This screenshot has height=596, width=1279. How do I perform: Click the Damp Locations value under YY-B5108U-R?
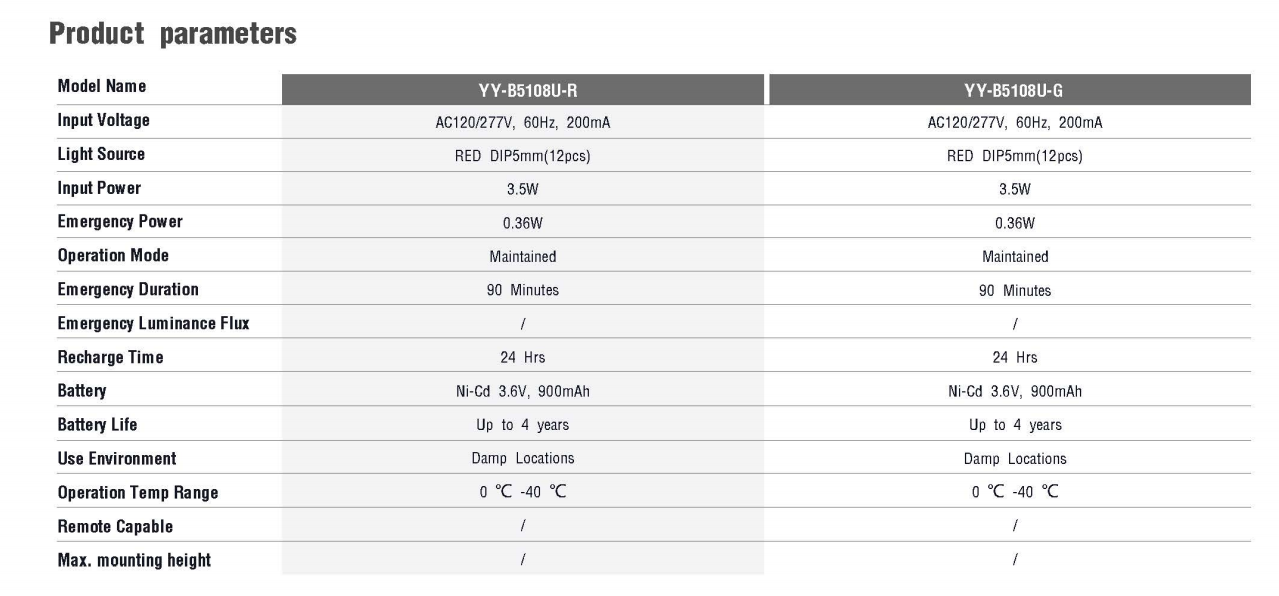(x=523, y=459)
